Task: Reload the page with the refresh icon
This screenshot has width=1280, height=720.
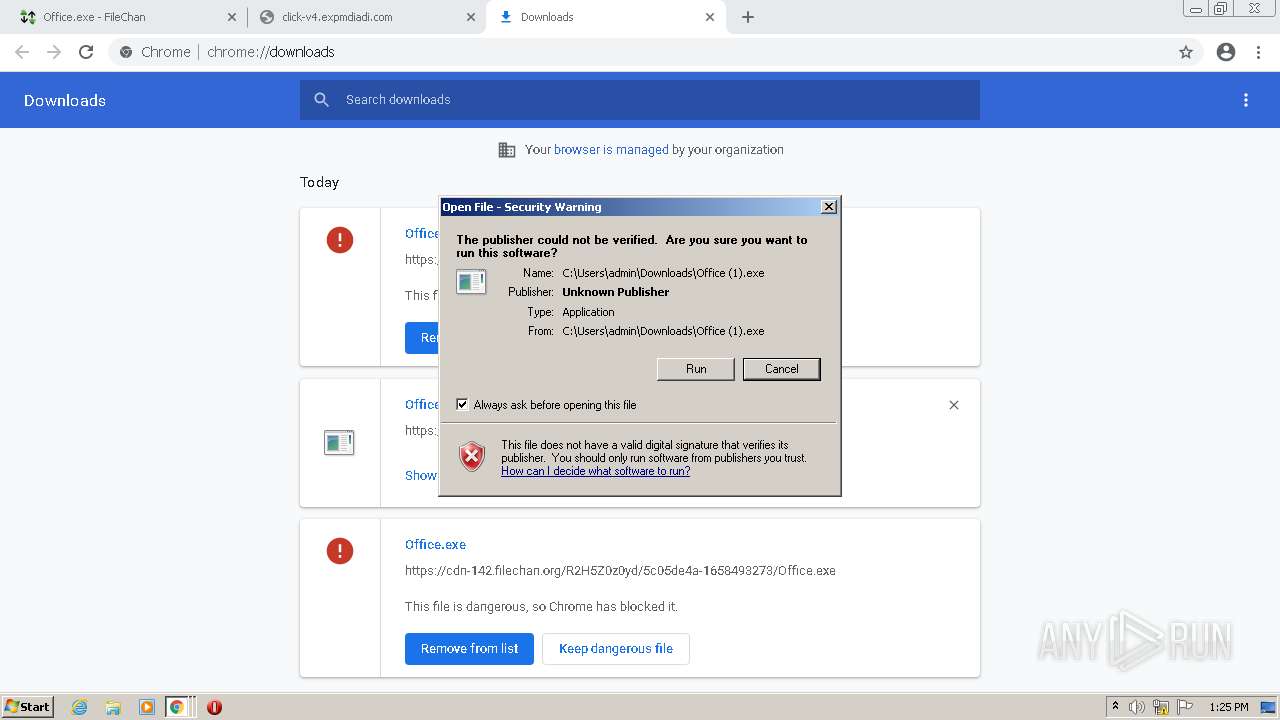Action: (86, 52)
